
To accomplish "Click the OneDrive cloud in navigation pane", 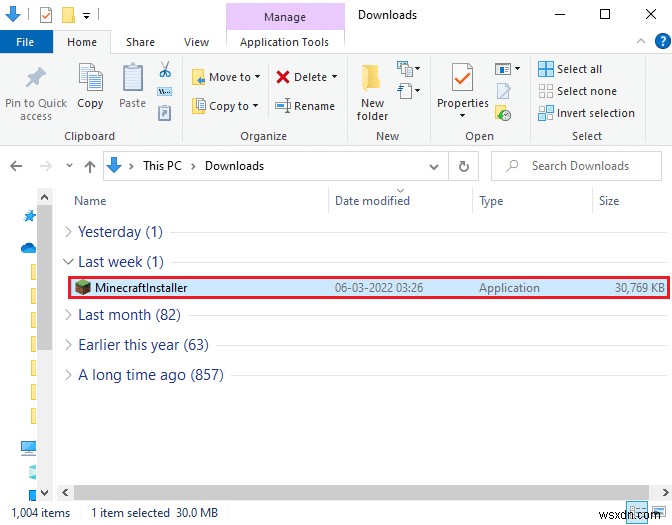I will coord(29,248).
